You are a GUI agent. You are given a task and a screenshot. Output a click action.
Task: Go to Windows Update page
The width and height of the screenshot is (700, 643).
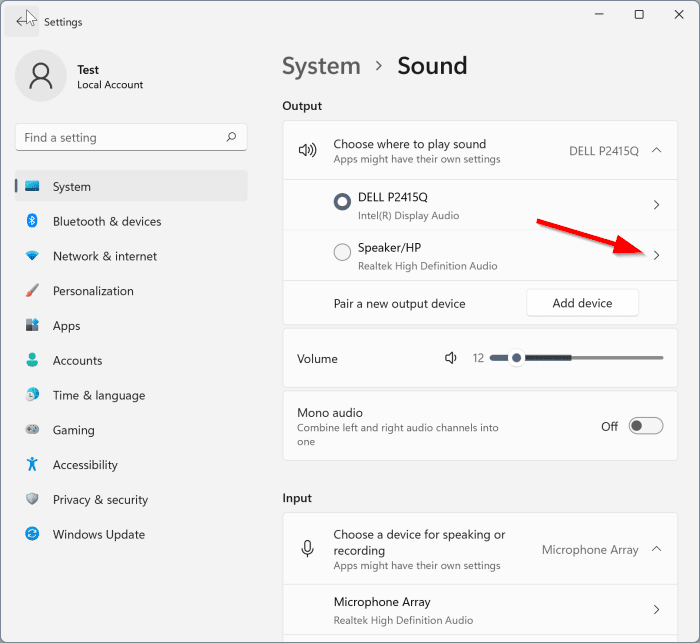tap(131, 534)
